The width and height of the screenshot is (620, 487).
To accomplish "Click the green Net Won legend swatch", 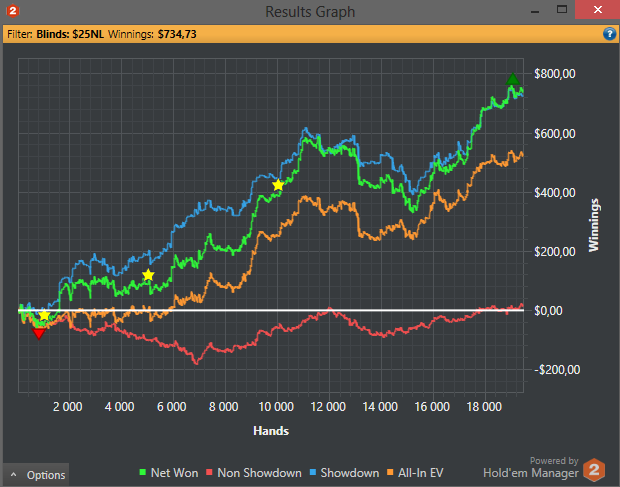I will [x=143, y=472].
